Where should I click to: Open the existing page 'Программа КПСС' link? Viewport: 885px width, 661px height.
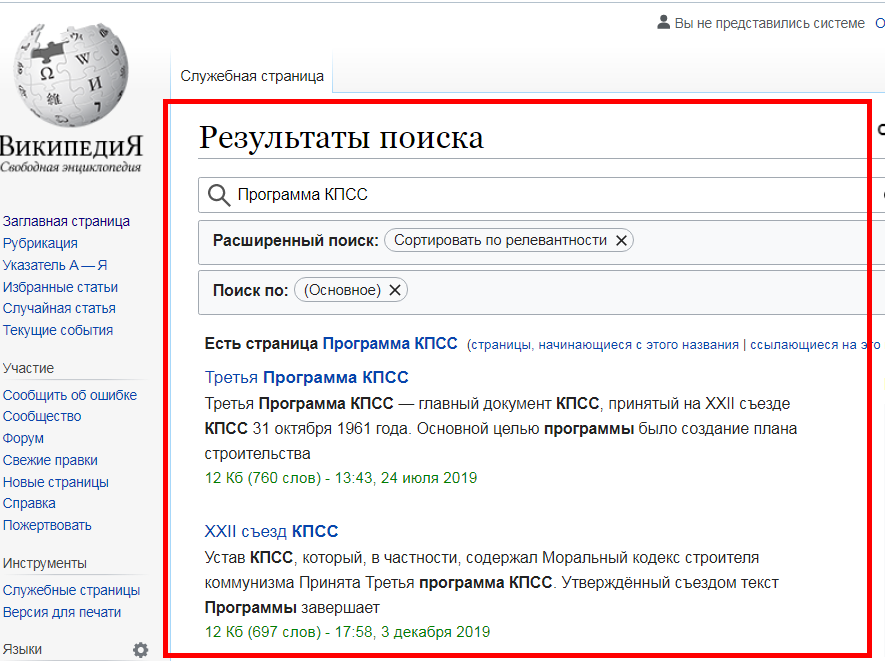390,344
